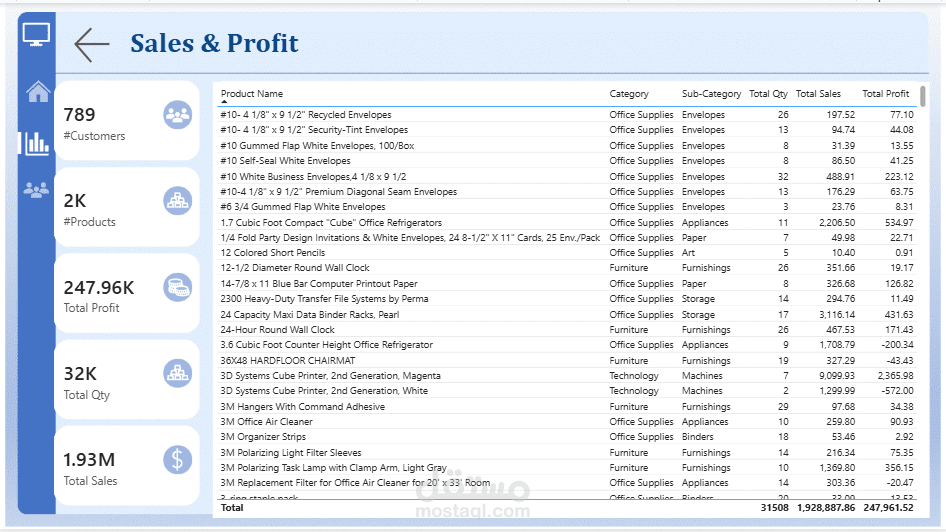Image resolution: width=946 pixels, height=532 pixels.
Task: Click total profit figure 247,961.52
Action: coord(888,508)
